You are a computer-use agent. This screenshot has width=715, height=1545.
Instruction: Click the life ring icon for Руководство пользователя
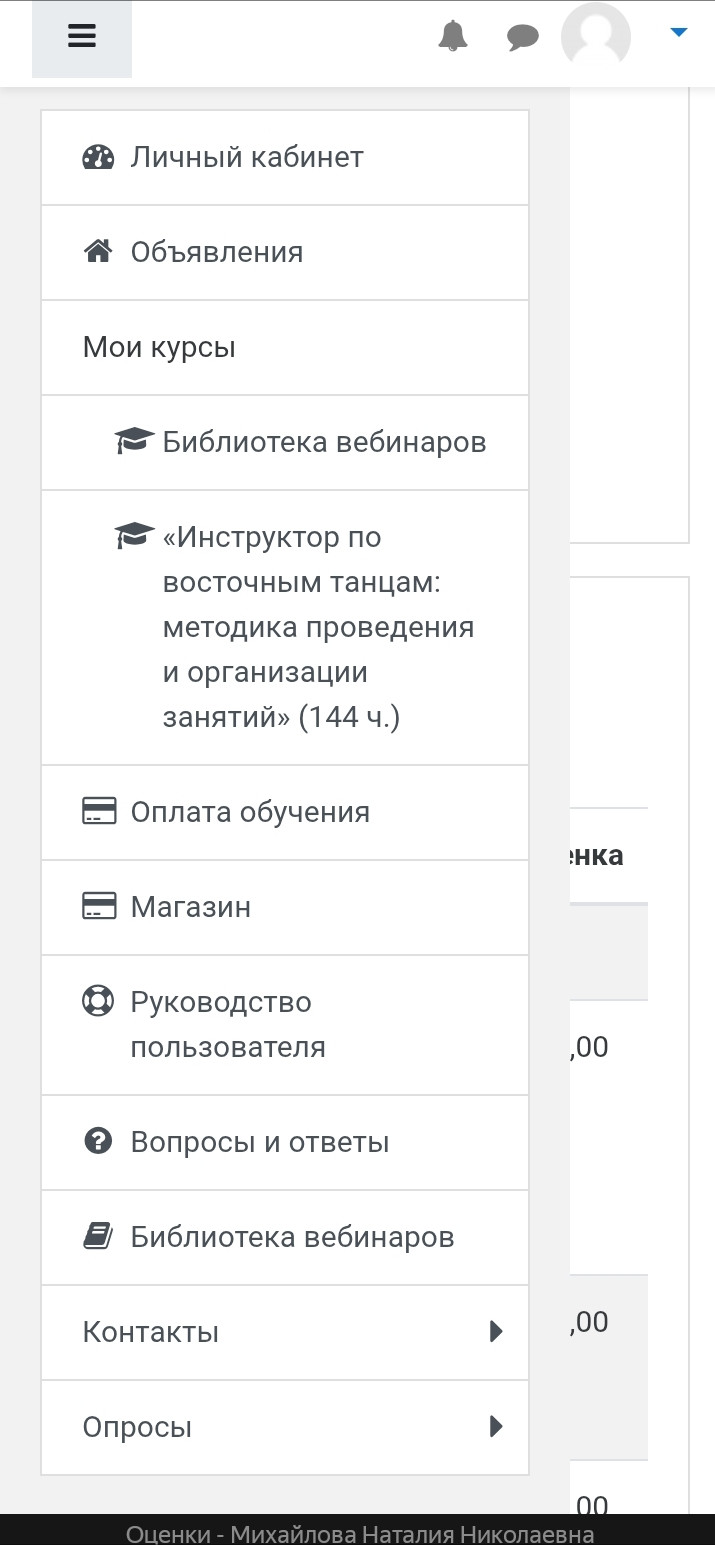pyautogui.click(x=98, y=1001)
